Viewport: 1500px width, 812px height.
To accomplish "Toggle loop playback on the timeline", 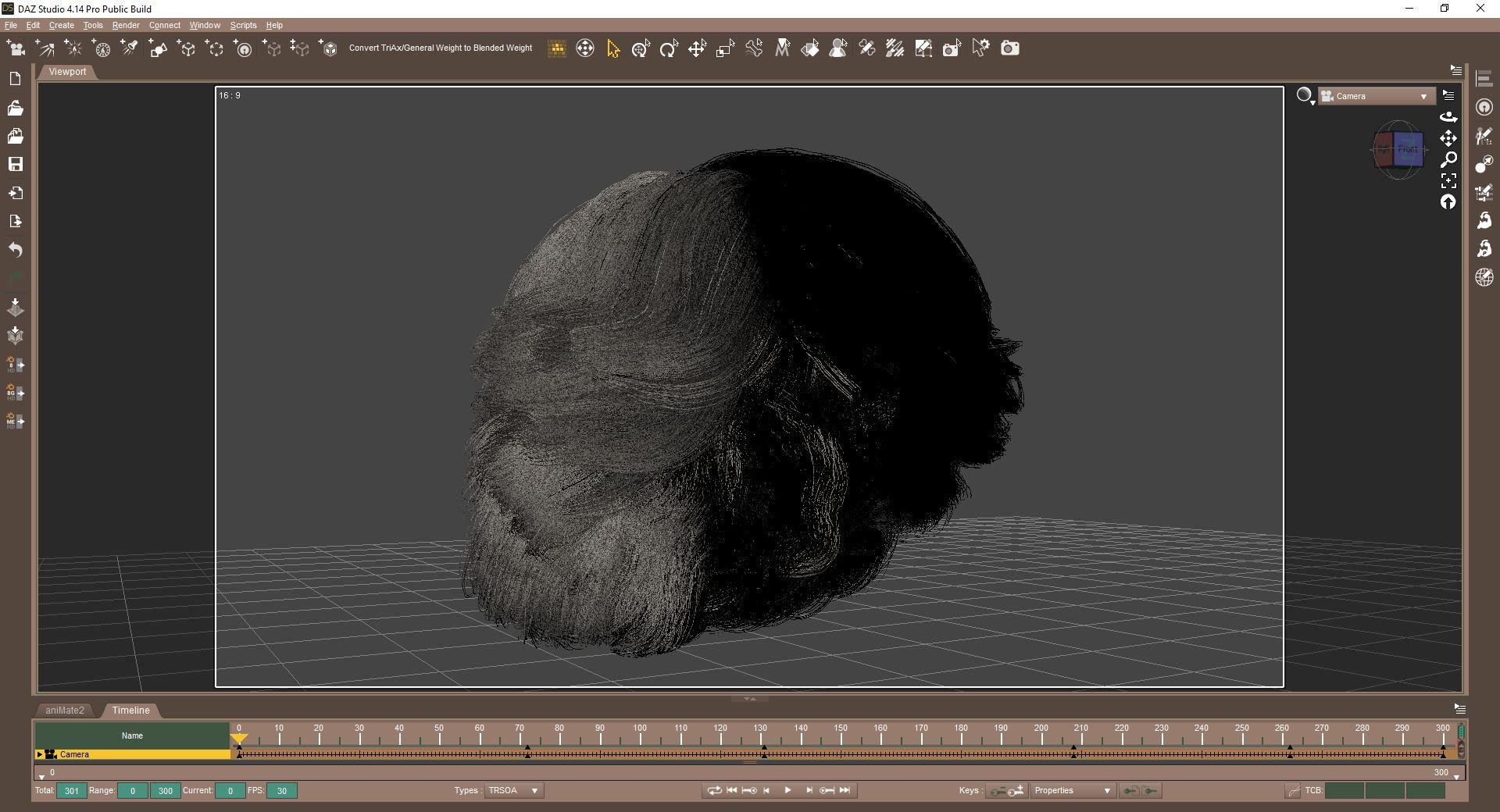I will click(713, 790).
